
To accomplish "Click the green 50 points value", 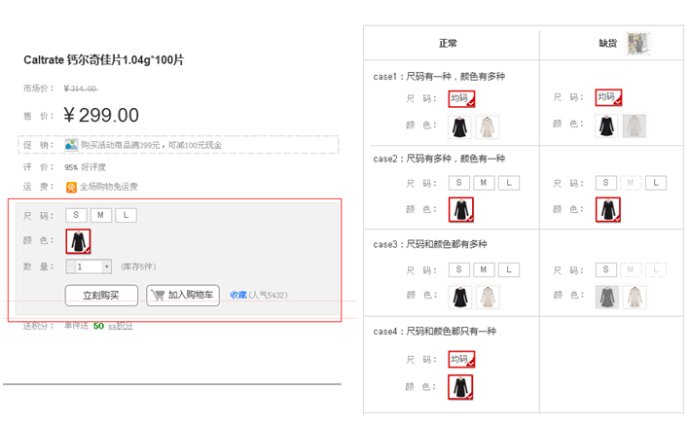I will [x=99, y=326].
